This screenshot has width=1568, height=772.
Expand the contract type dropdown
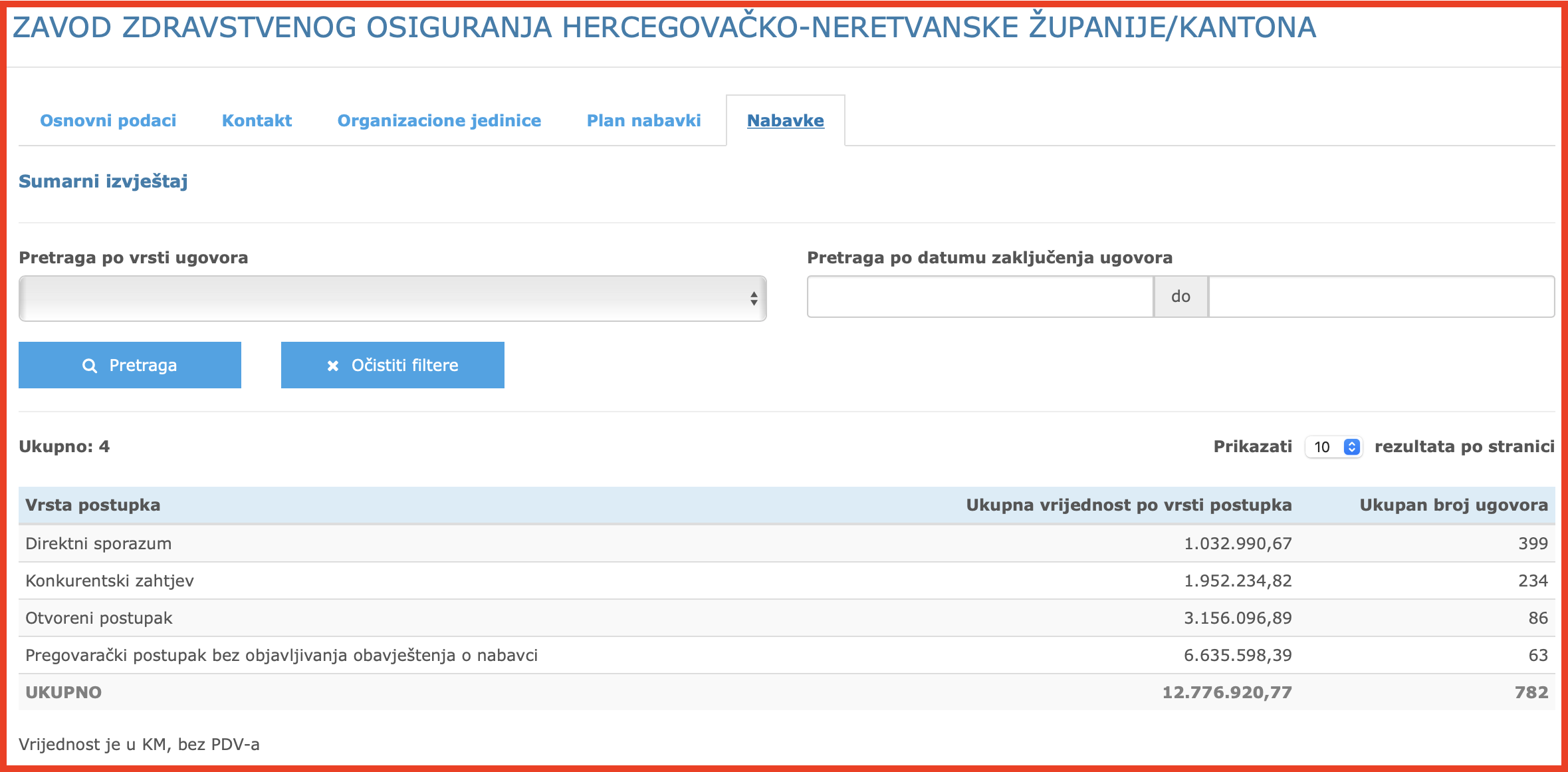(x=393, y=299)
